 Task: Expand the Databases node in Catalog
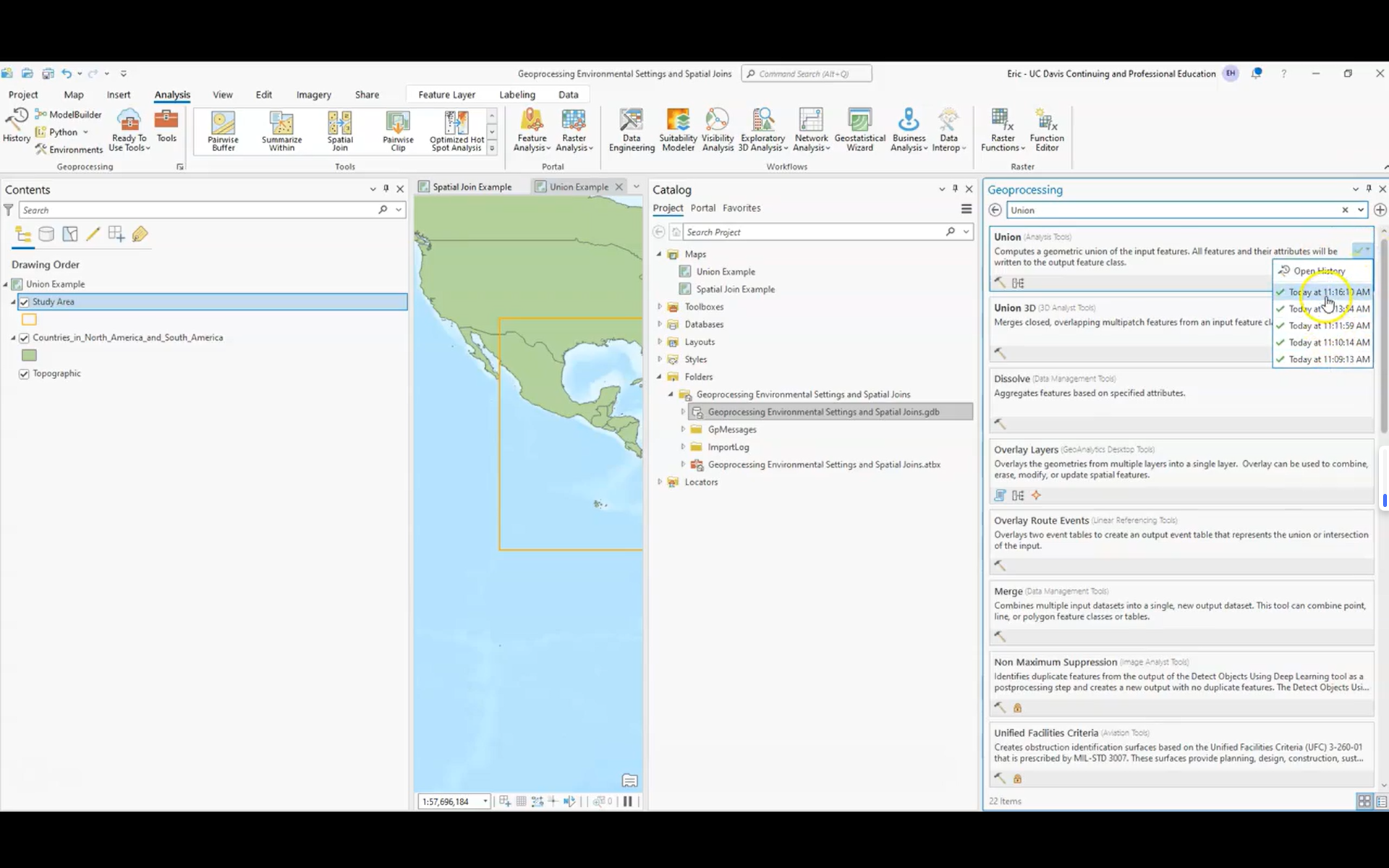click(x=660, y=324)
